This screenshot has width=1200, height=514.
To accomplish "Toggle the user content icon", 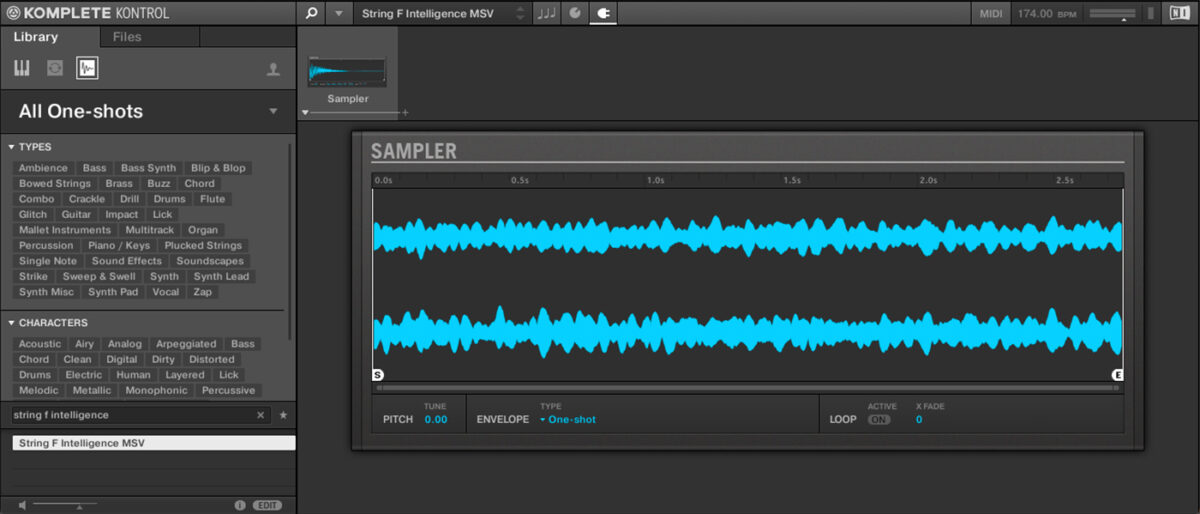I will click(x=273, y=69).
